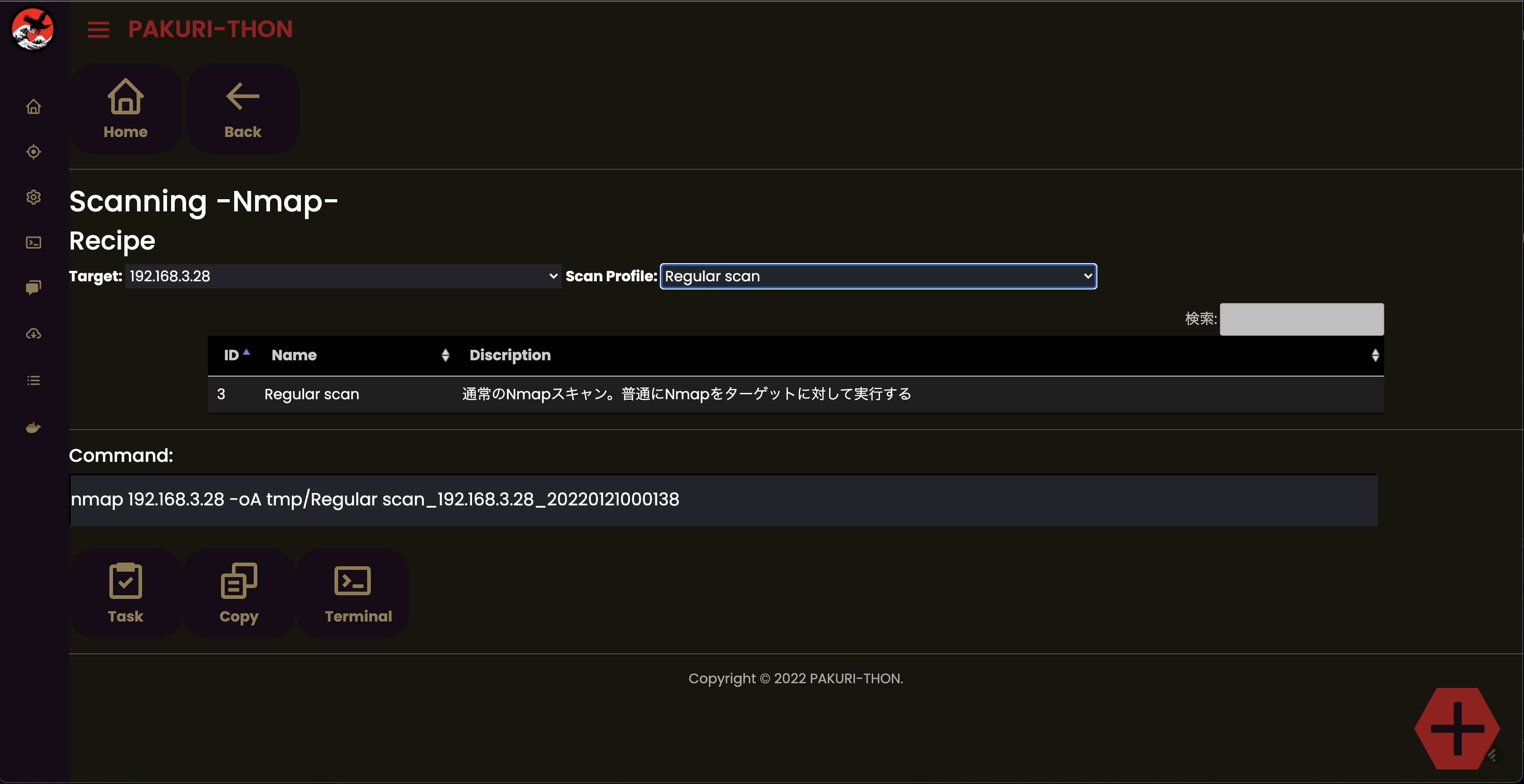
Task: Open the sidebar settings gear icon
Action: (34, 197)
